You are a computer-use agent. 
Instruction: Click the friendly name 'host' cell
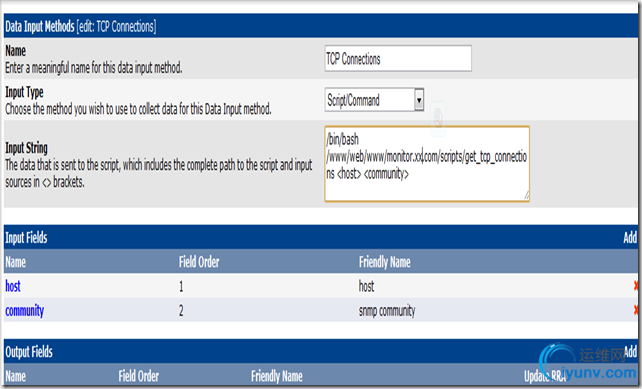point(366,286)
